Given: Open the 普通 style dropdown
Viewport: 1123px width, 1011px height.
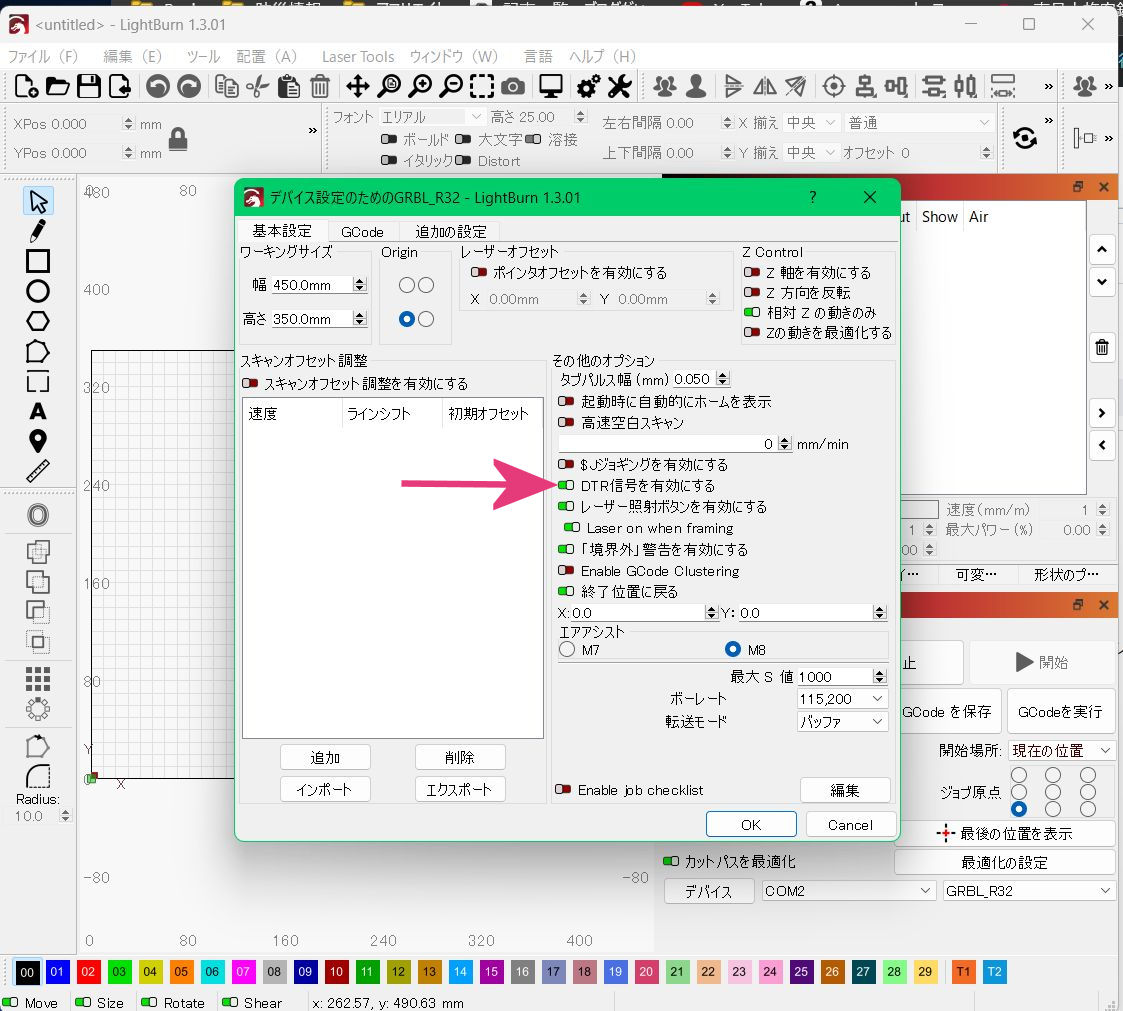Looking at the screenshot, I should coord(919,123).
